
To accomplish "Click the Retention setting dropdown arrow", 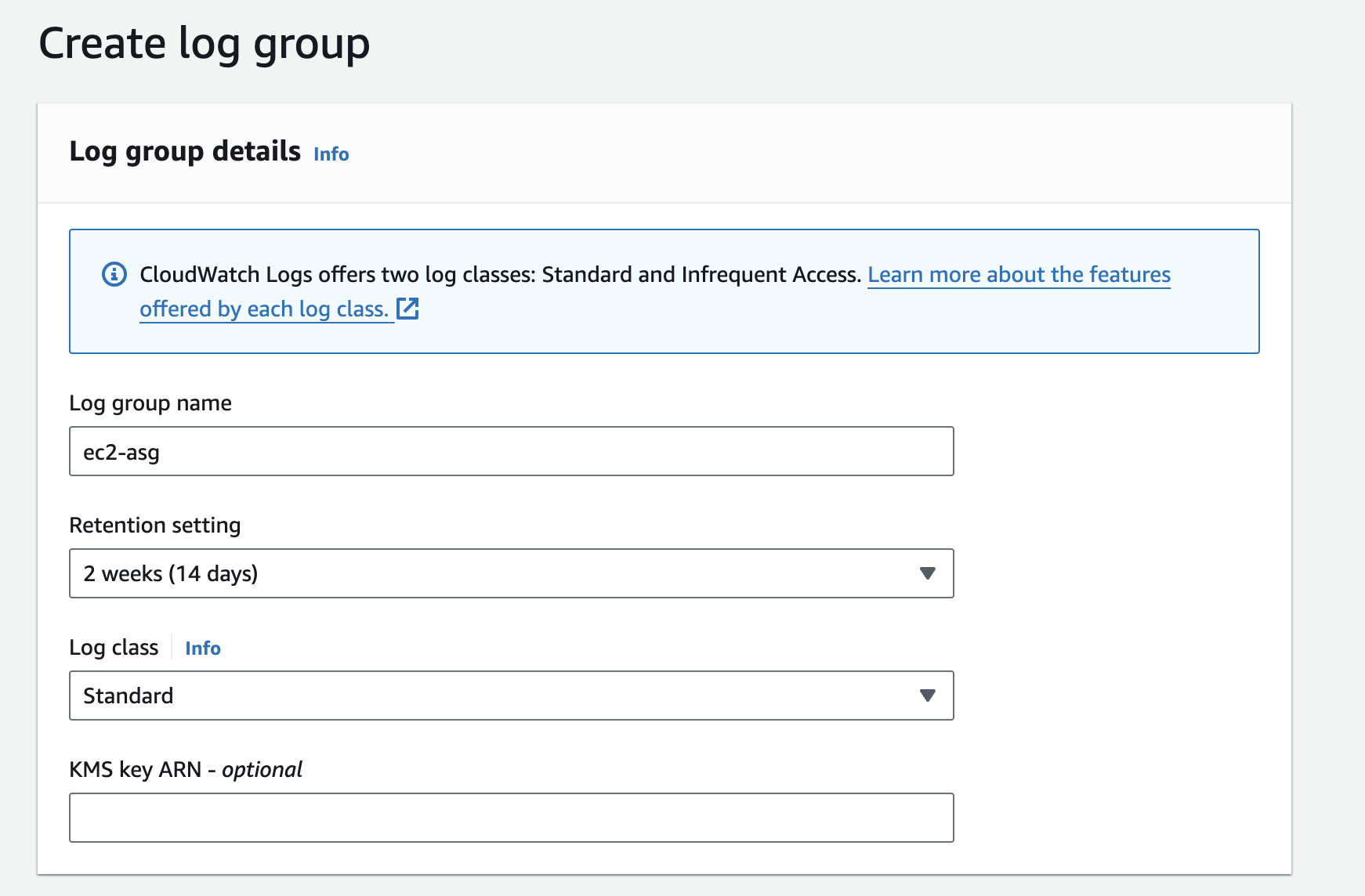I will point(927,573).
